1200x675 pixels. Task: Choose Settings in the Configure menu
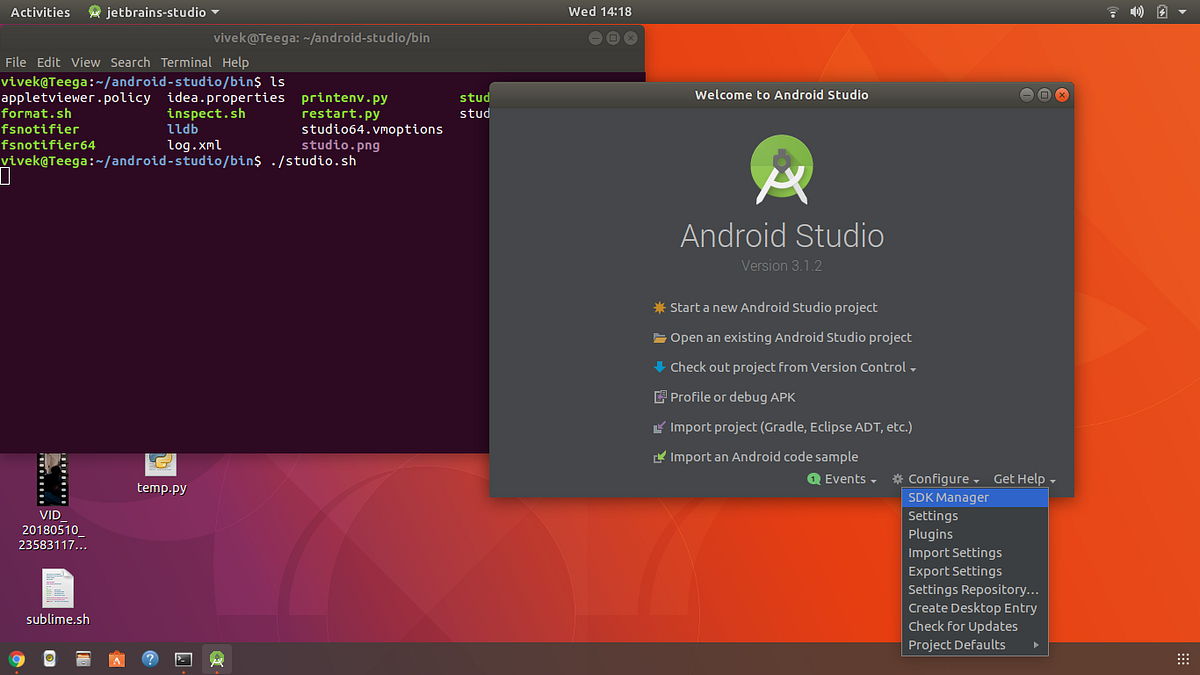975,516
